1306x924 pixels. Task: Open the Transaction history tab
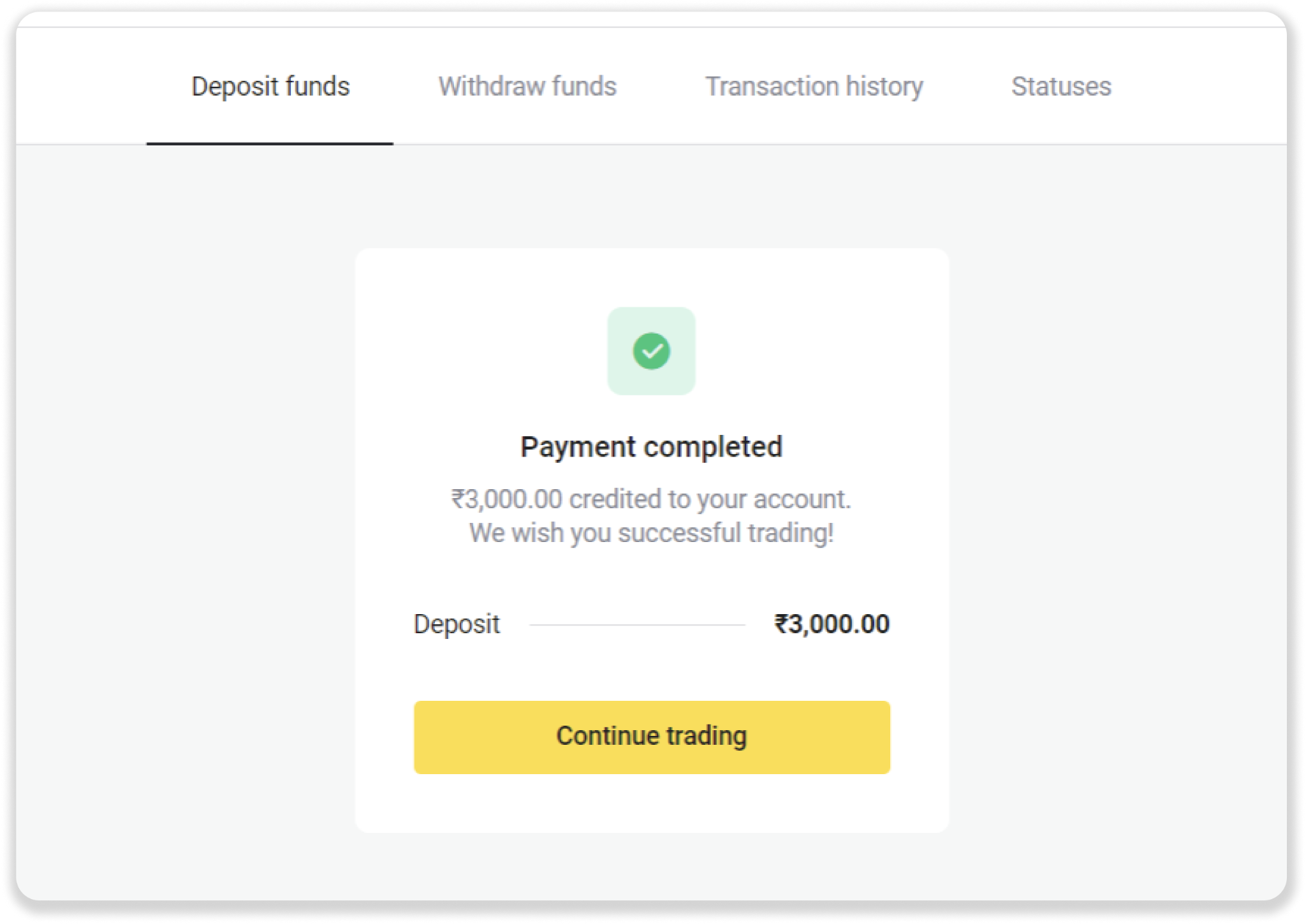(x=814, y=86)
